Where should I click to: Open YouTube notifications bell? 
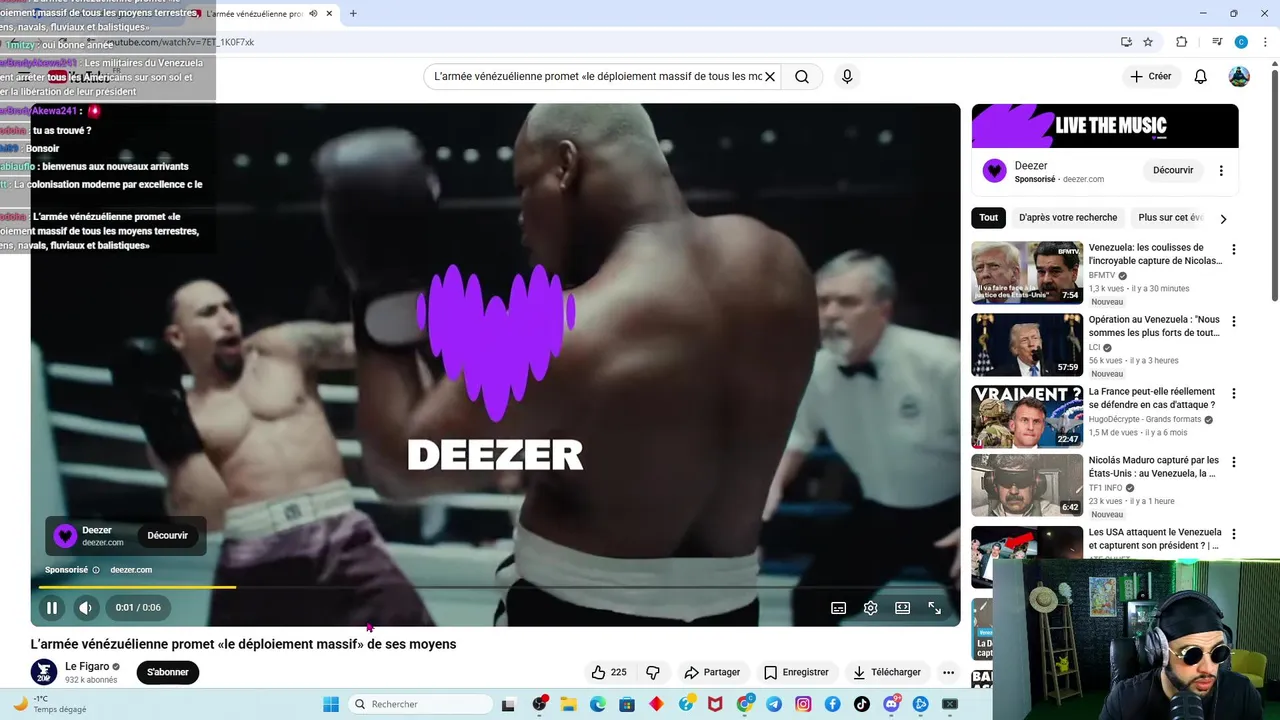pos(1201,76)
